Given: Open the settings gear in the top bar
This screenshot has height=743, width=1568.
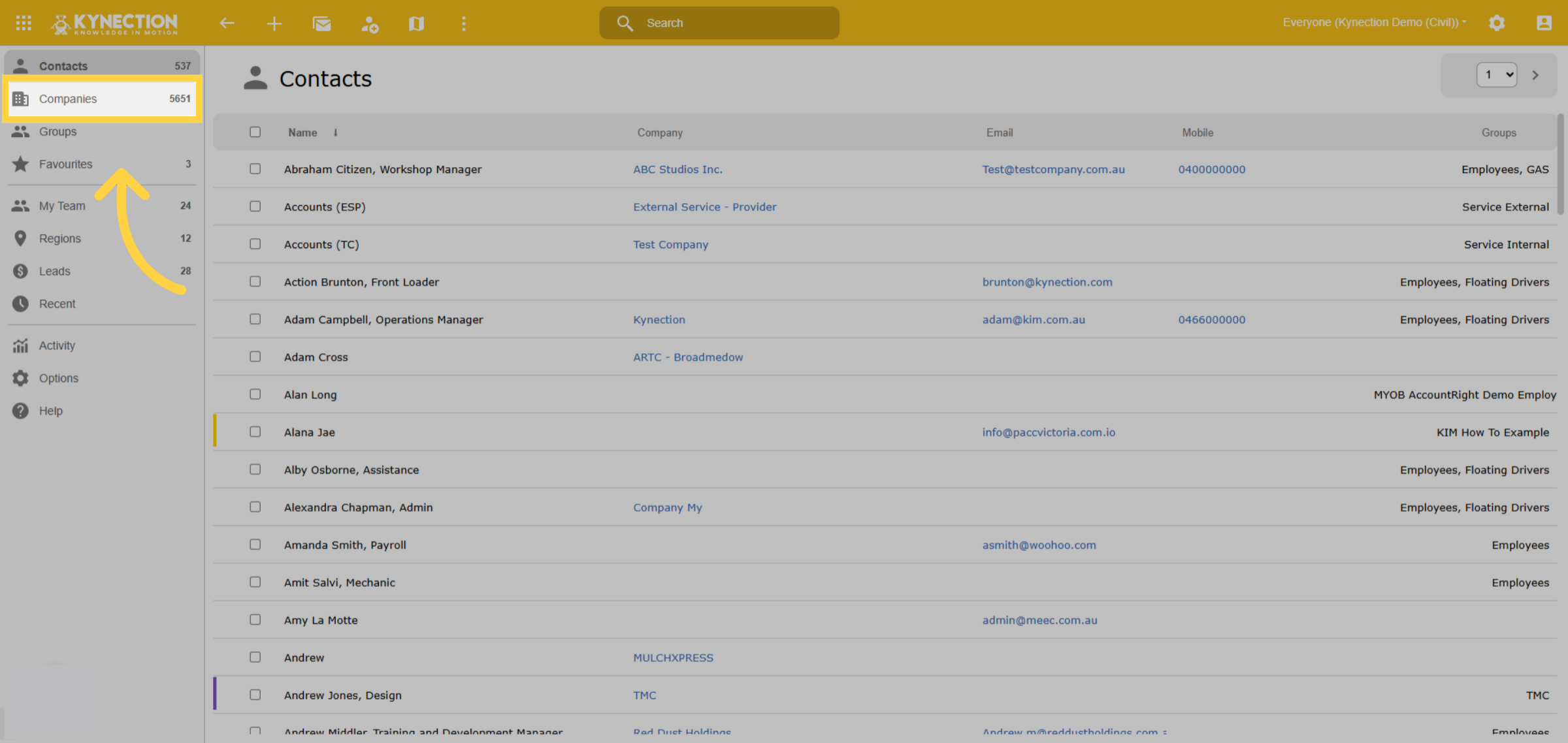Looking at the screenshot, I should pyautogui.click(x=1497, y=23).
